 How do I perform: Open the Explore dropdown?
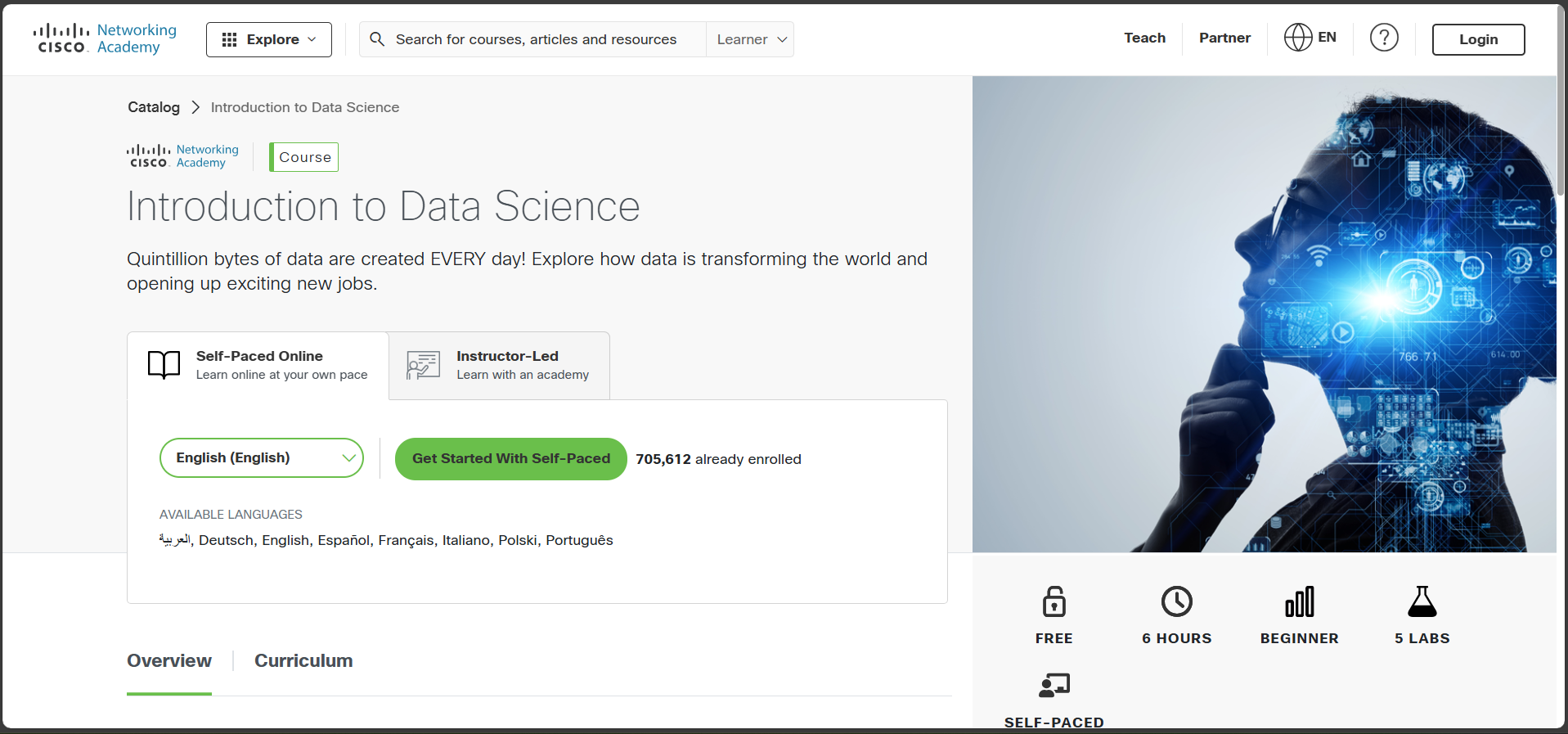[x=268, y=38]
